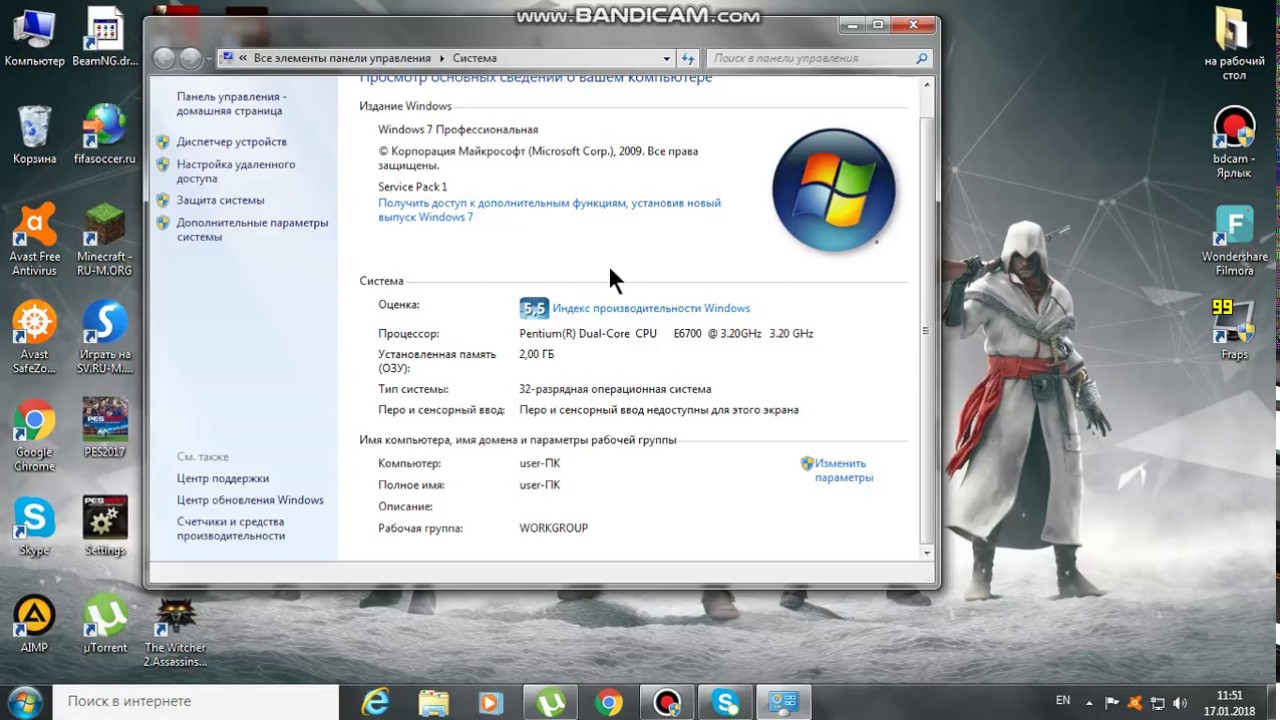Image resolution: width=1280 pixels, height=720 pixels.
Task: Open the Windows Start menu
Action: pyautogui.click(x=25, y=701)
